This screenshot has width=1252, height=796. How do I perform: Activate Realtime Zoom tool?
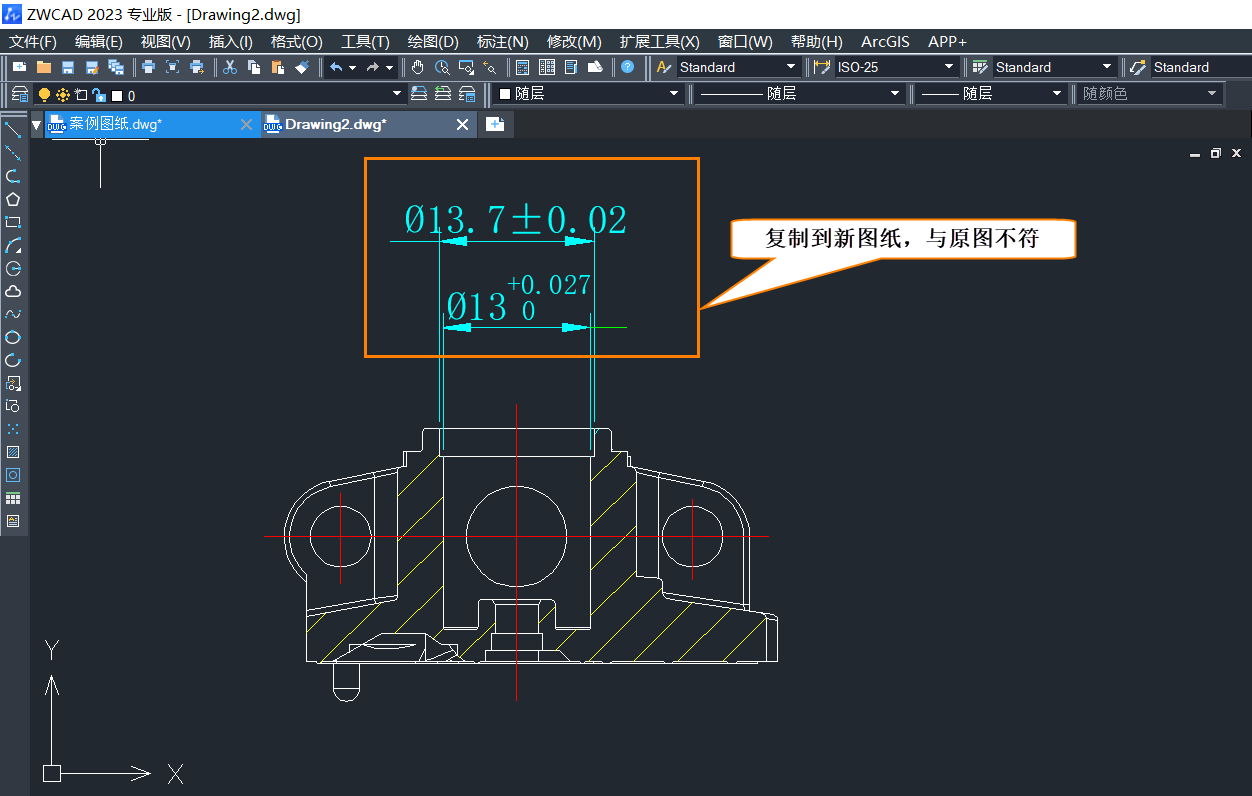click(442, 67)
